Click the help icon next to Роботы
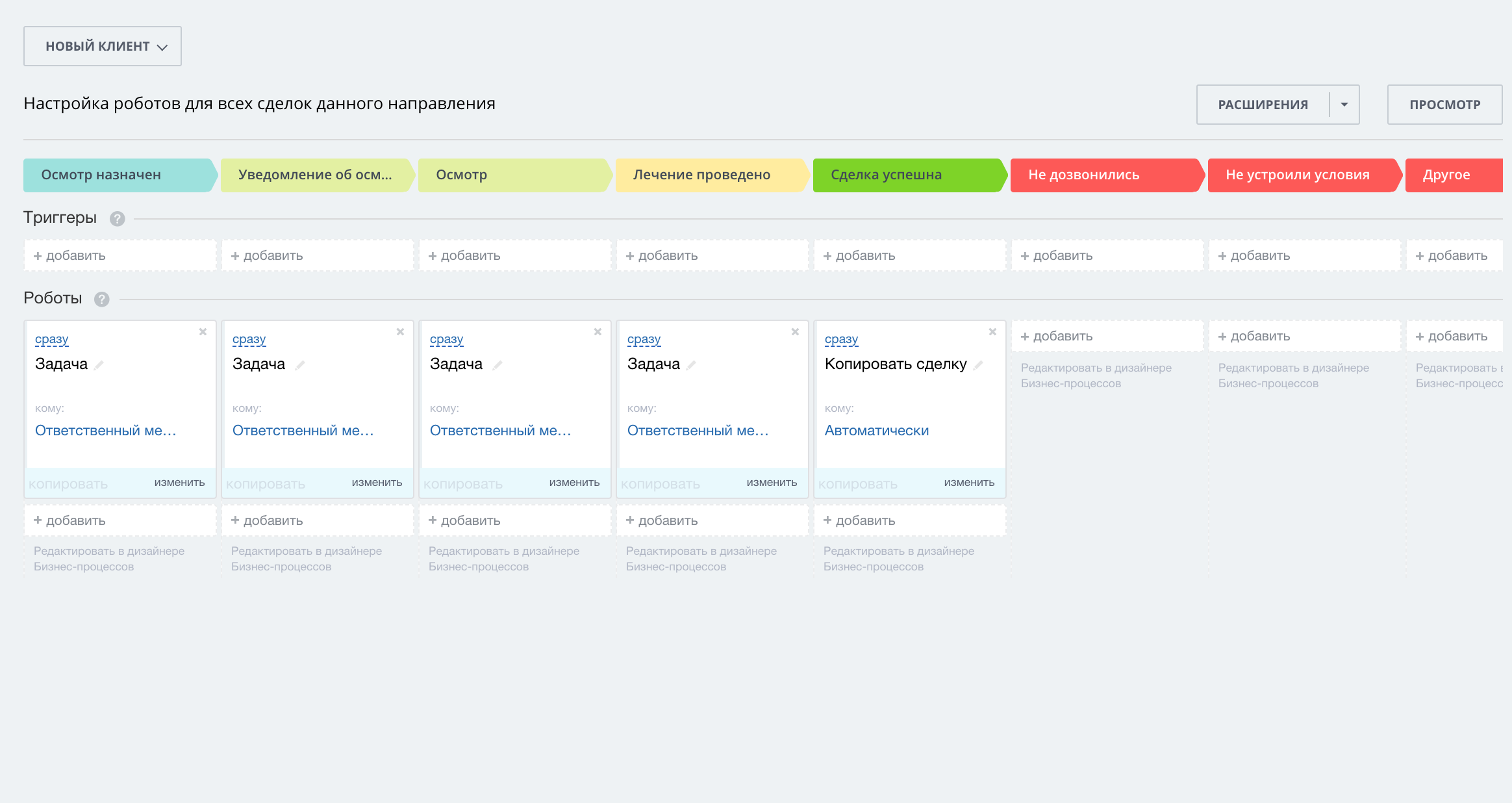 point(101,300)
